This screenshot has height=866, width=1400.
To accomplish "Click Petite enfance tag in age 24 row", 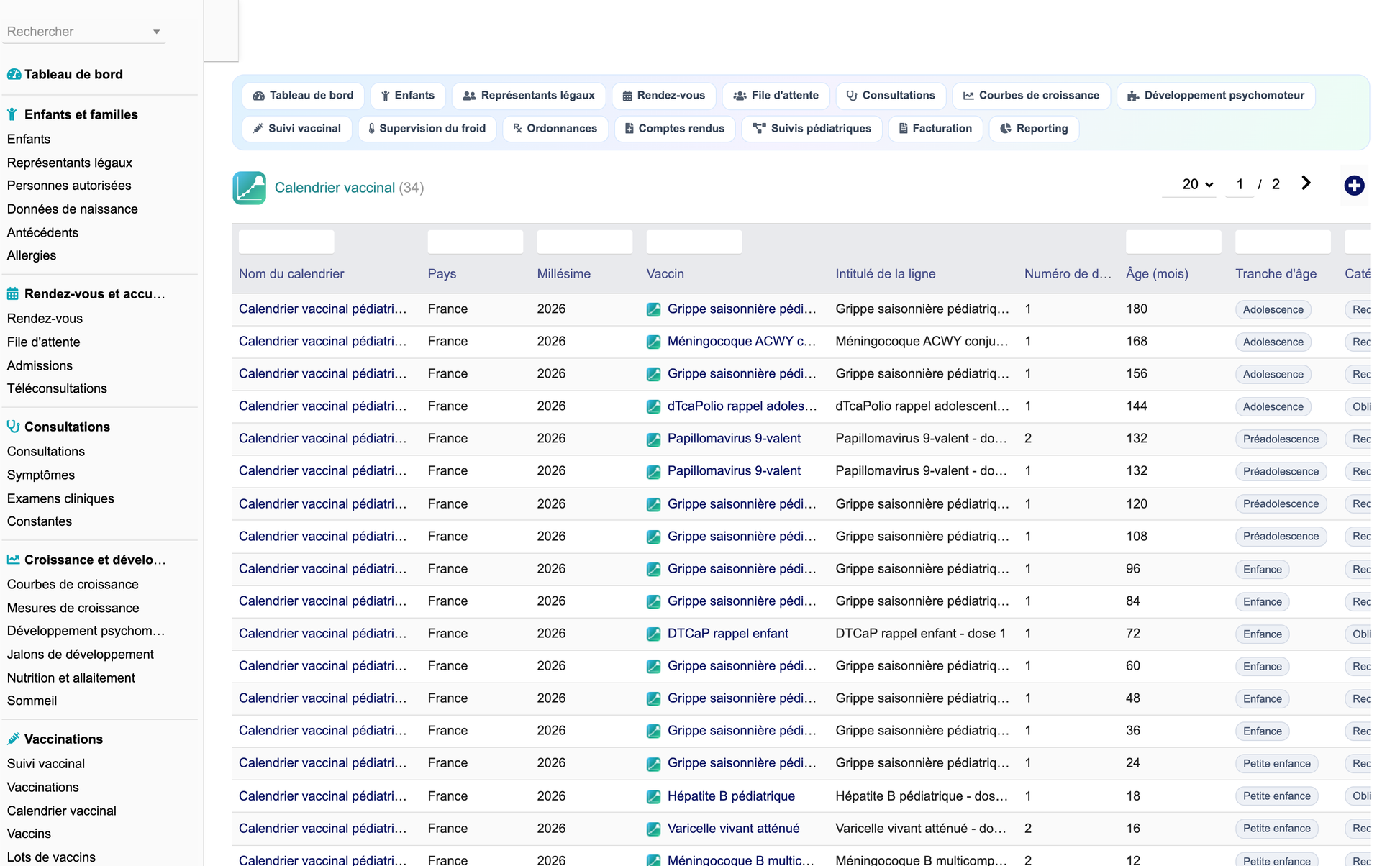I will pos(1276,764).
